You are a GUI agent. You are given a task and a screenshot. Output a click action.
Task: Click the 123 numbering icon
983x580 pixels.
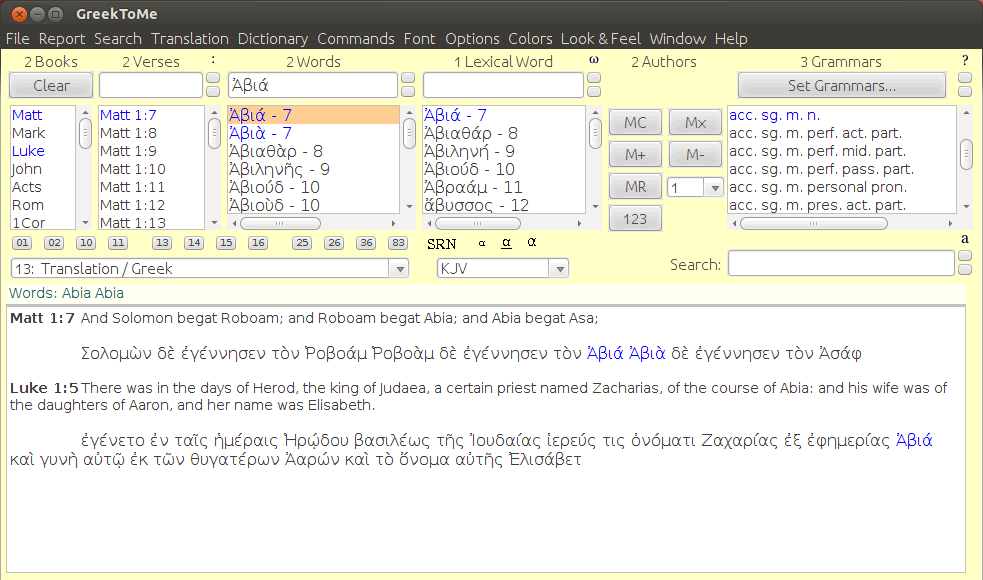click(635, 217)
